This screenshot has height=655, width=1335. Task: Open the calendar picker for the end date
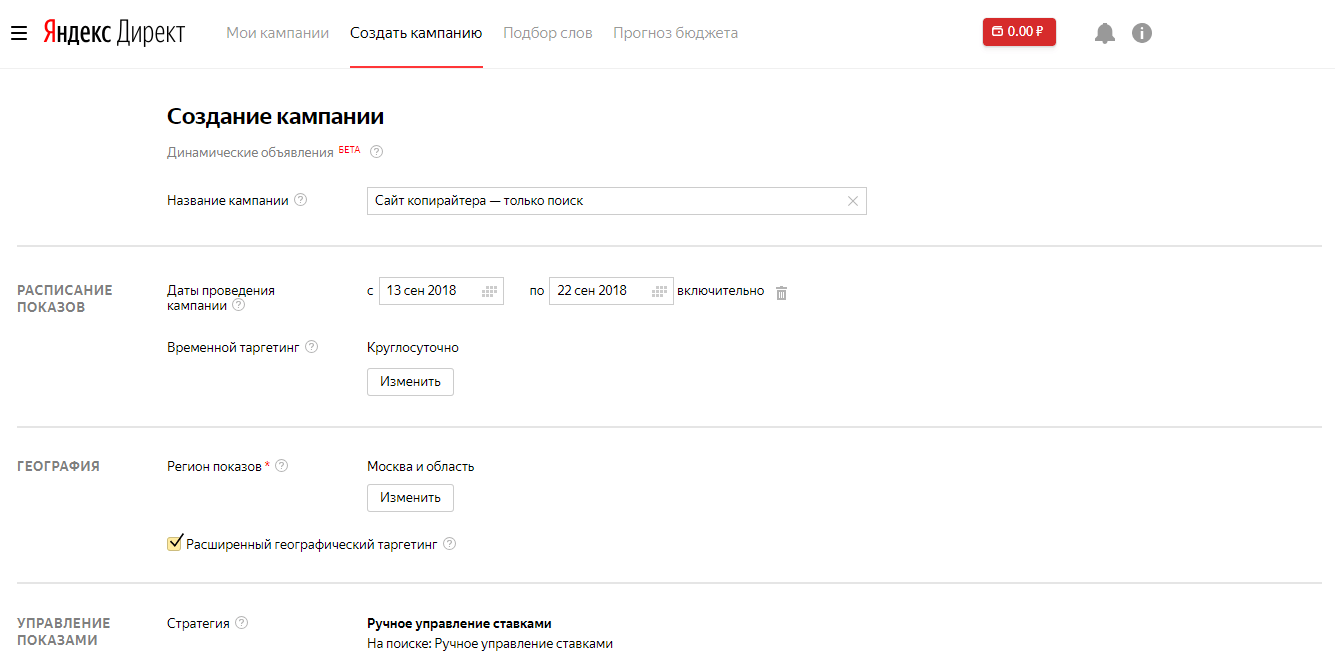pos(659,290)
